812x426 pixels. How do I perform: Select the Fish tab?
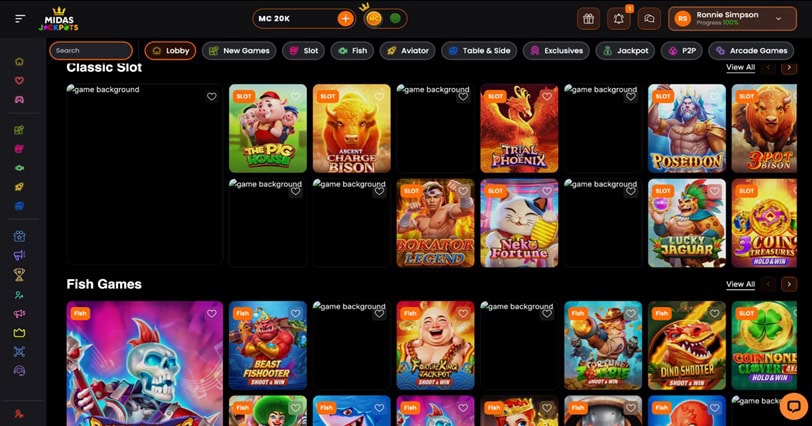[352, 51]
